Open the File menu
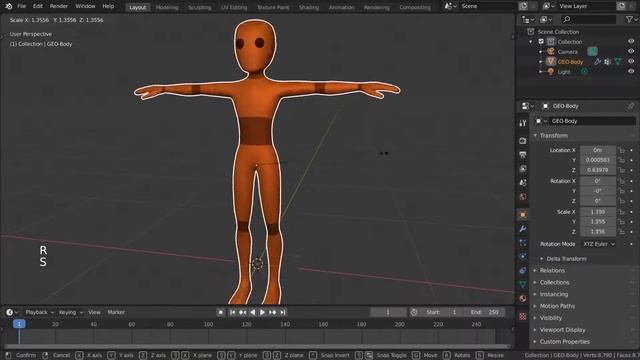Image resolution: width=640 pixels, height=360 pixels. point(22,6)
